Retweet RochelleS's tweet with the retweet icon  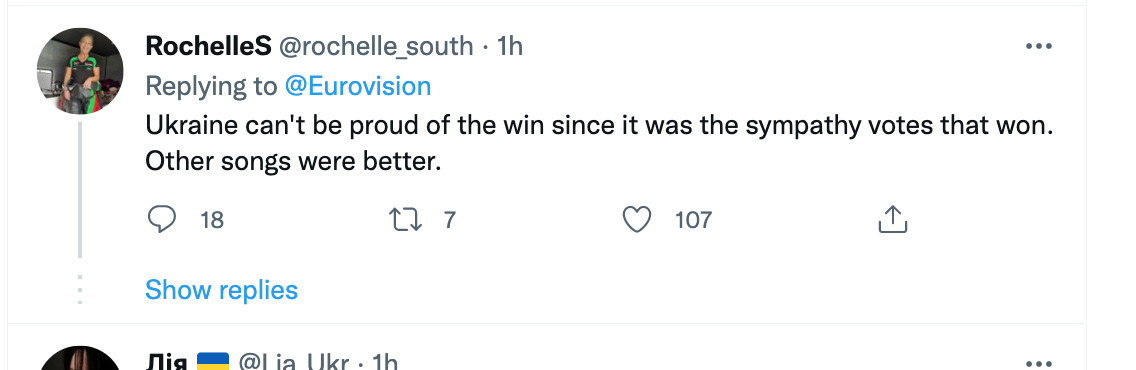click(406, 219)
